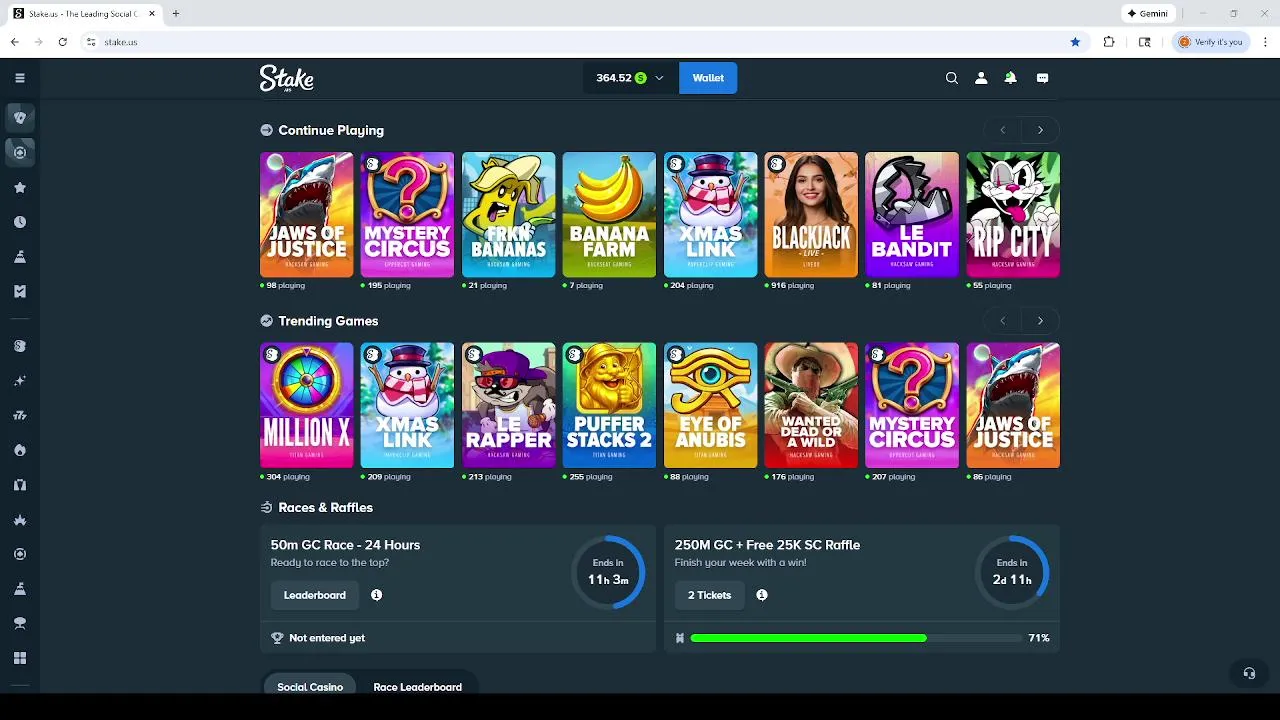This screenshot has height=720, width=1280.
Task: Open Eye of Anubis game thumbnail
Action: point(710,406)
